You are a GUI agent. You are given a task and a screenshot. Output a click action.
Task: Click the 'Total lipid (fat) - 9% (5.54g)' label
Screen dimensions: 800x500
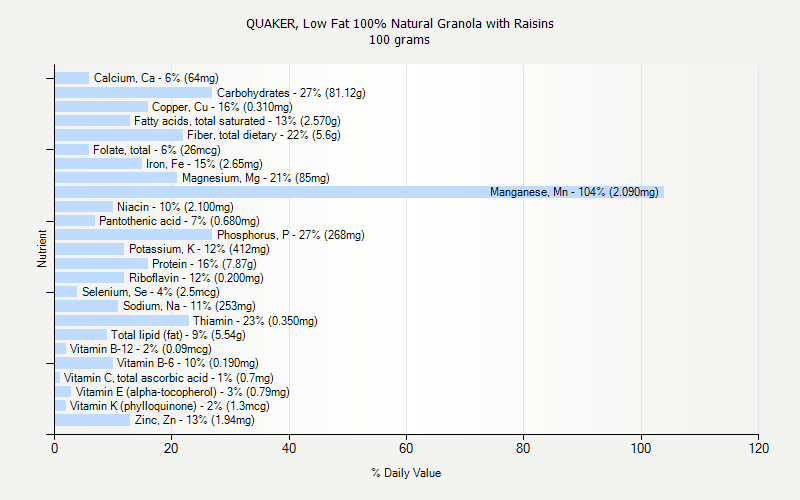coord(178,335)
